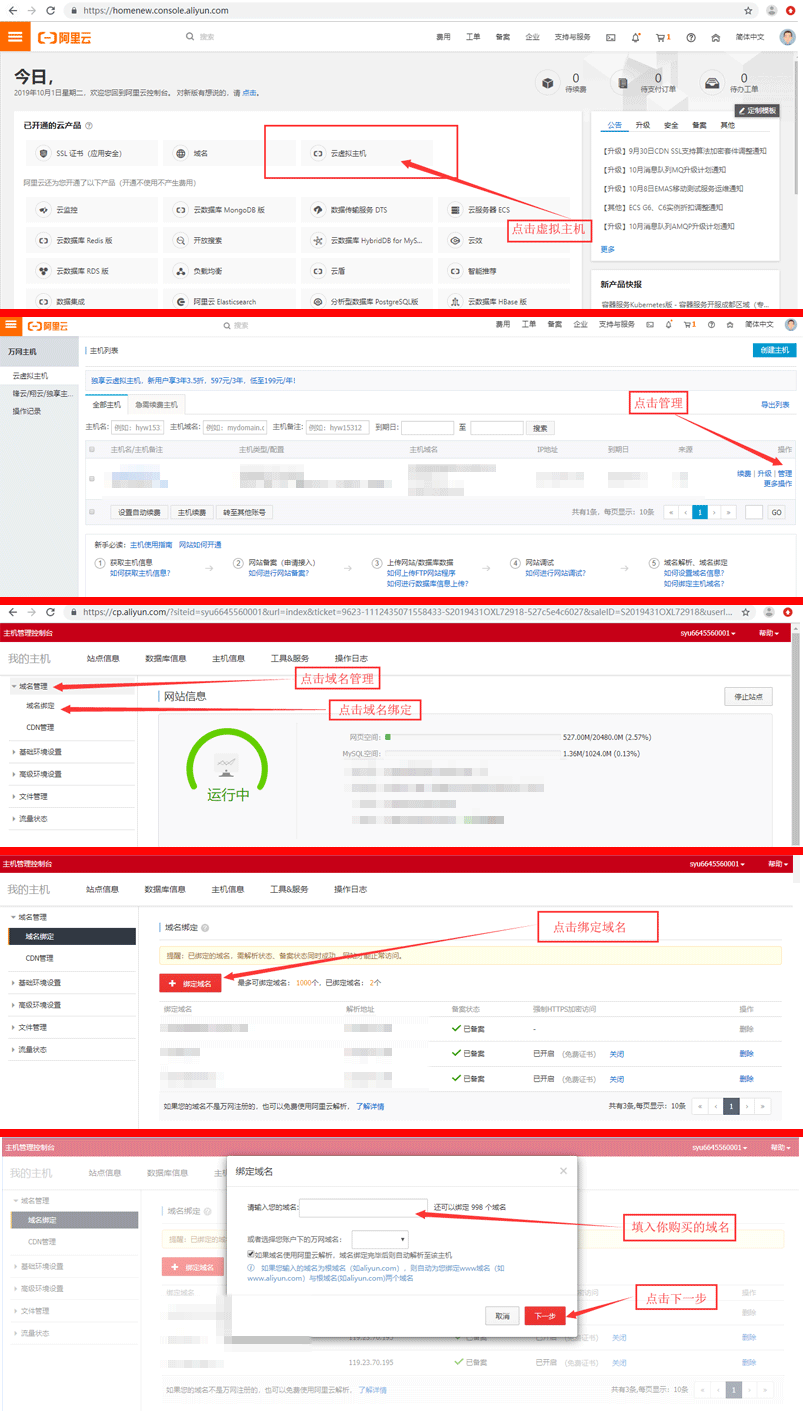Click the blue 创建主机 button
Image resolution: width=803 pixels, height=1411 pixels.
[x=775, y=350]
